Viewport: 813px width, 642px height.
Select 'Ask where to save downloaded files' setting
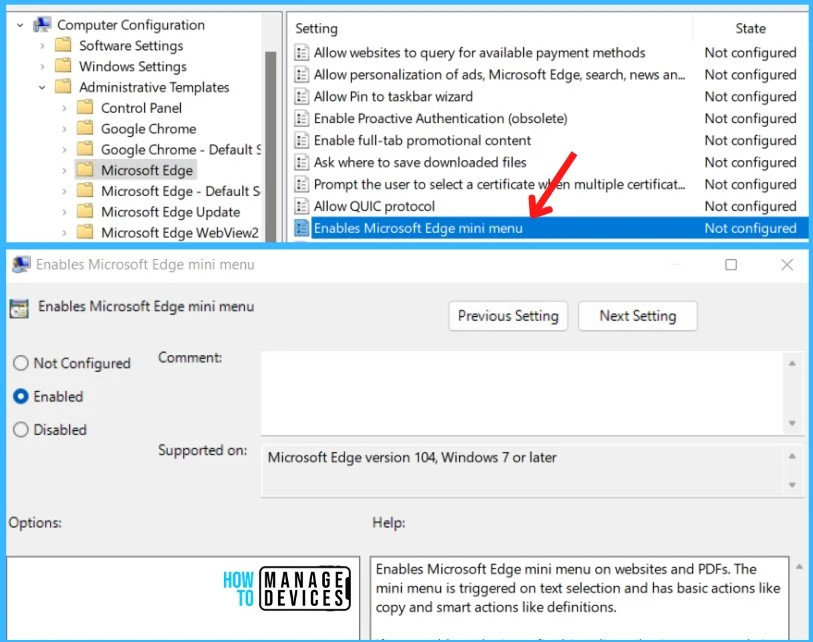[x=420, y=162]
